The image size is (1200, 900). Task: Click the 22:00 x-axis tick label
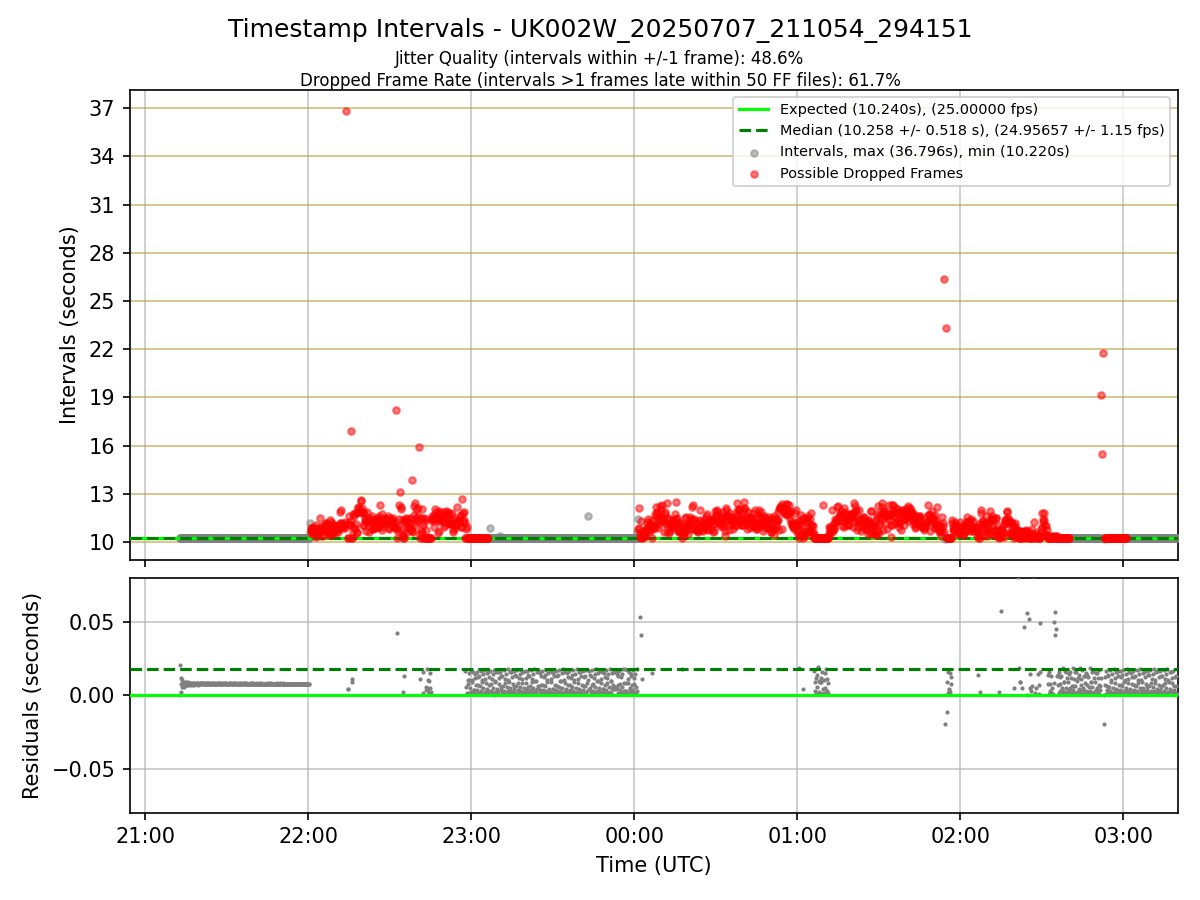coord(308,834)
